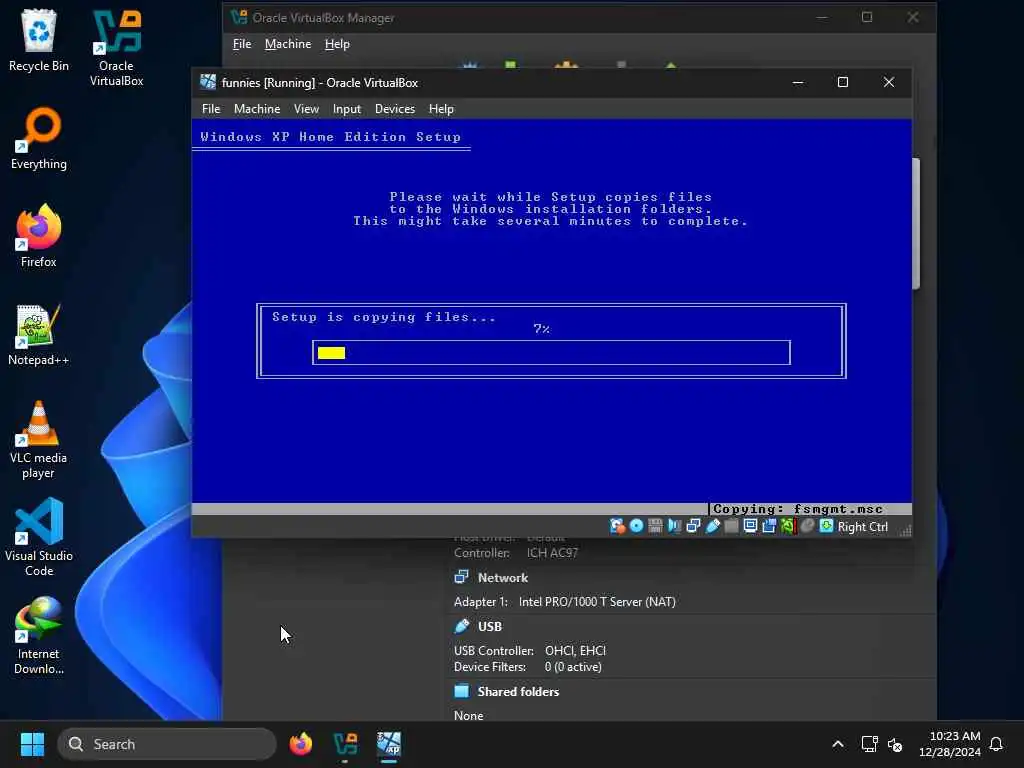Open the Devices menu in the VM window
Image resolution: width=1024 pixels, height=768 pixels.
point(395,109)
